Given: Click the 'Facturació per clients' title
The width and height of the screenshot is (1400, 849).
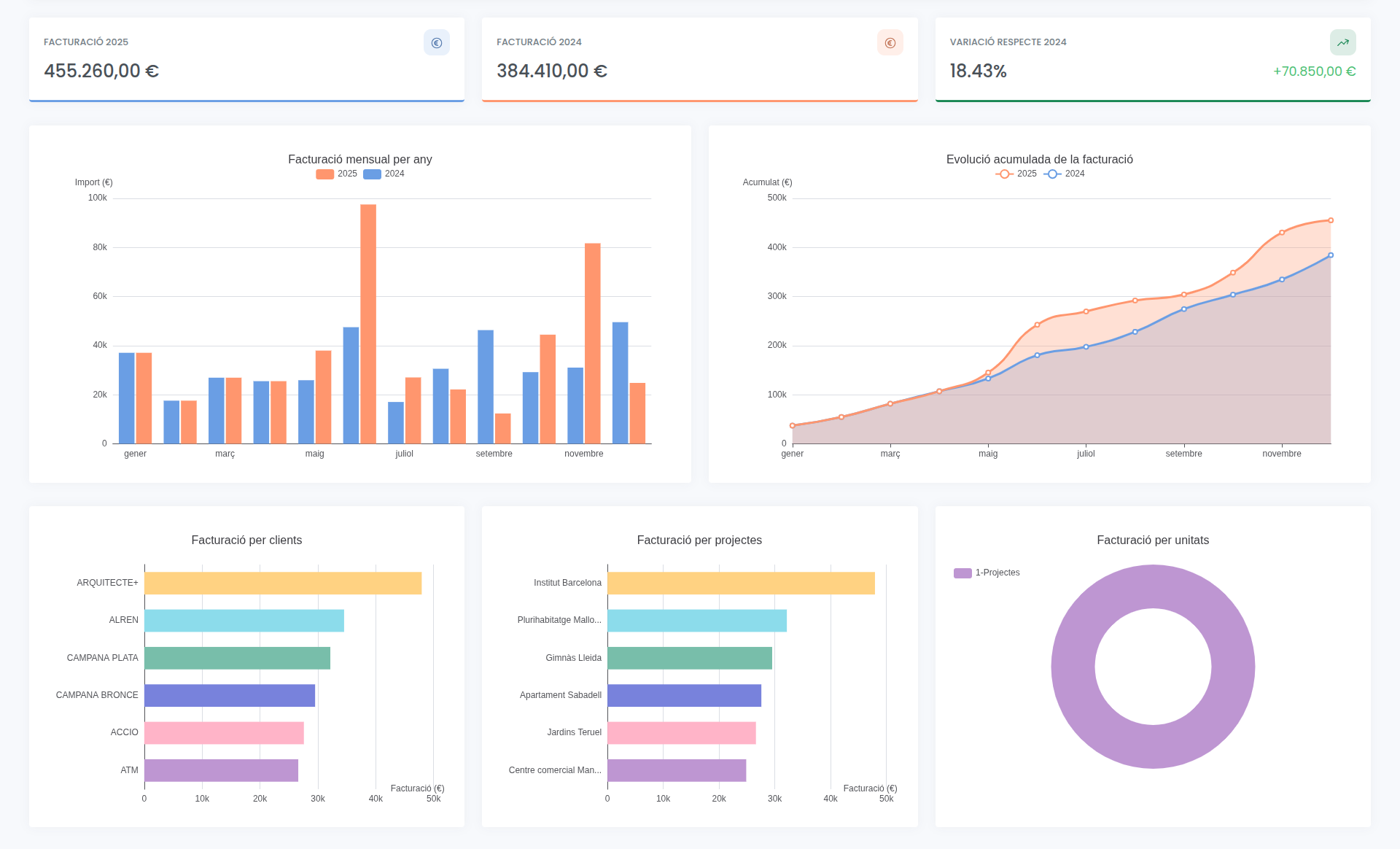Looking at the screenshot, I should tap(246, 540).
